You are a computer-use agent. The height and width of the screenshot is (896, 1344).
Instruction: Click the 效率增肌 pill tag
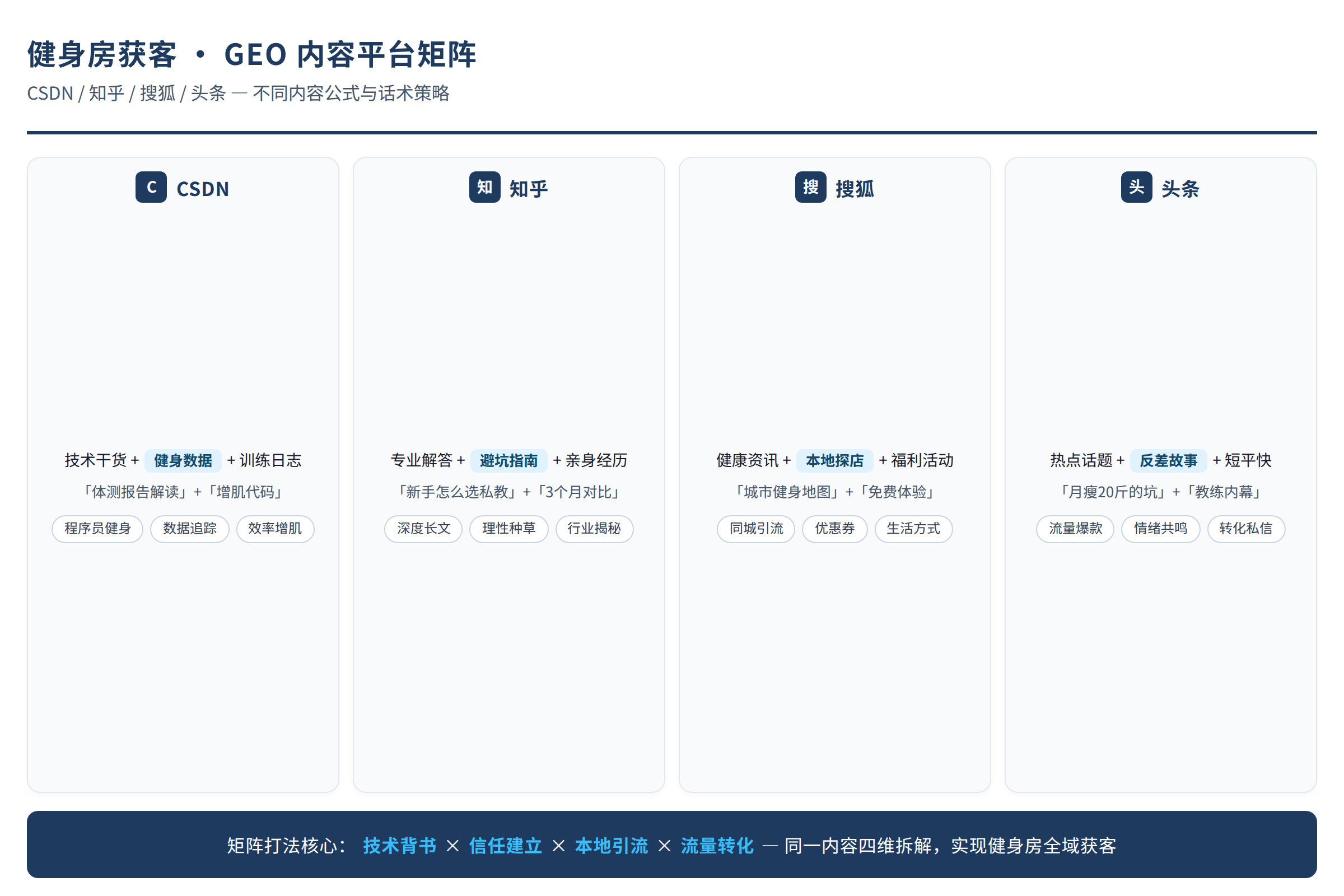click(275, 529)
